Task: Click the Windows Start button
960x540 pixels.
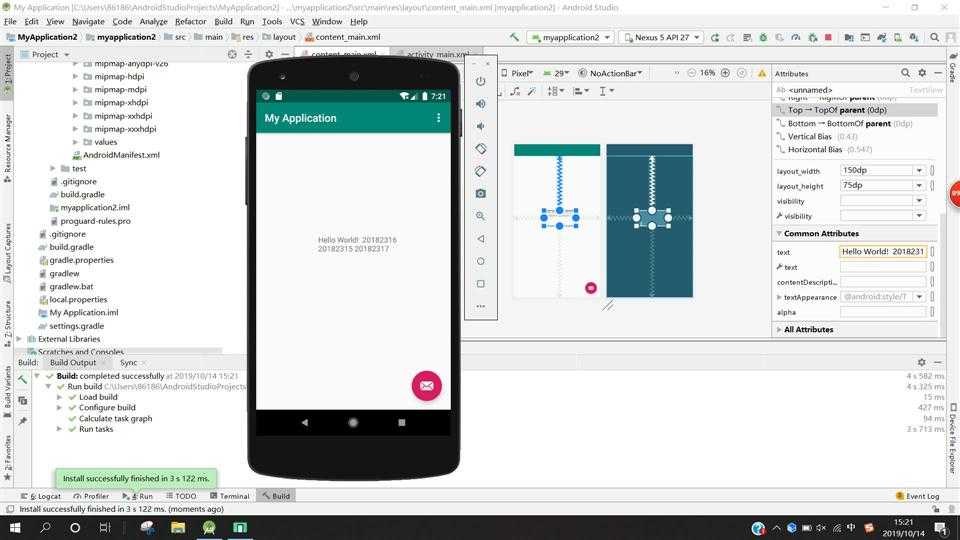Action: [15, 527]
